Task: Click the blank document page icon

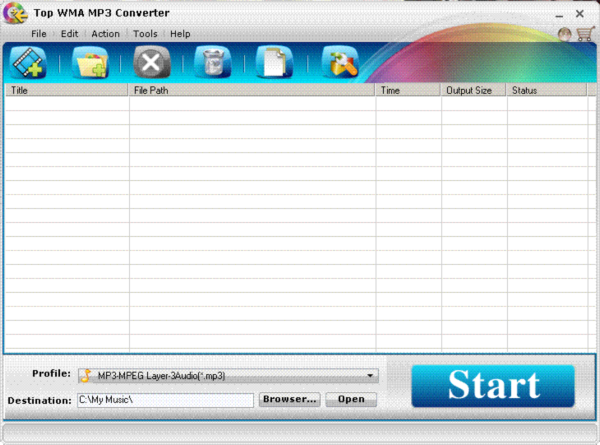Action: pyautogui.click(x=274, y=62)
